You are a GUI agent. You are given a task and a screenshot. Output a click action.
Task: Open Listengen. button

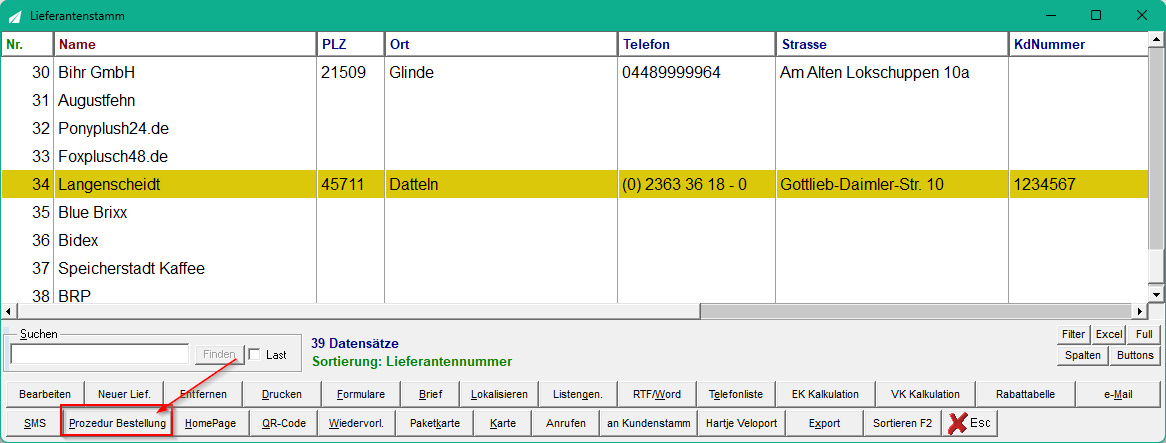(x=578, y=394)
